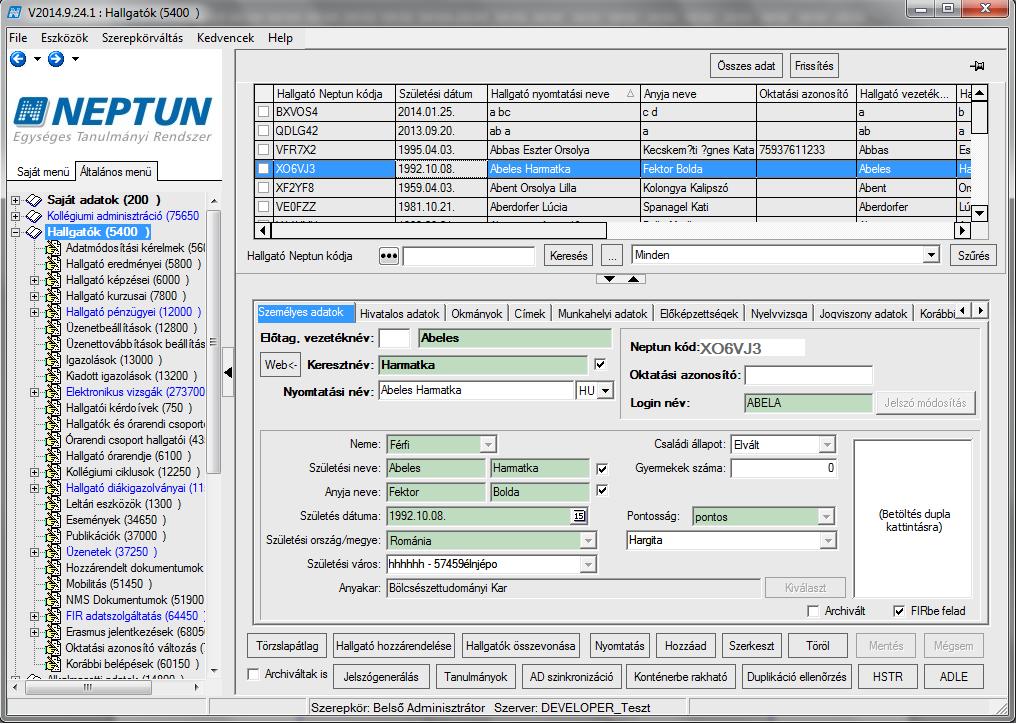Screen dimensions: 1016x724
Task: Click the blue forward navigation arrow
Action: (x=56, y=60)
